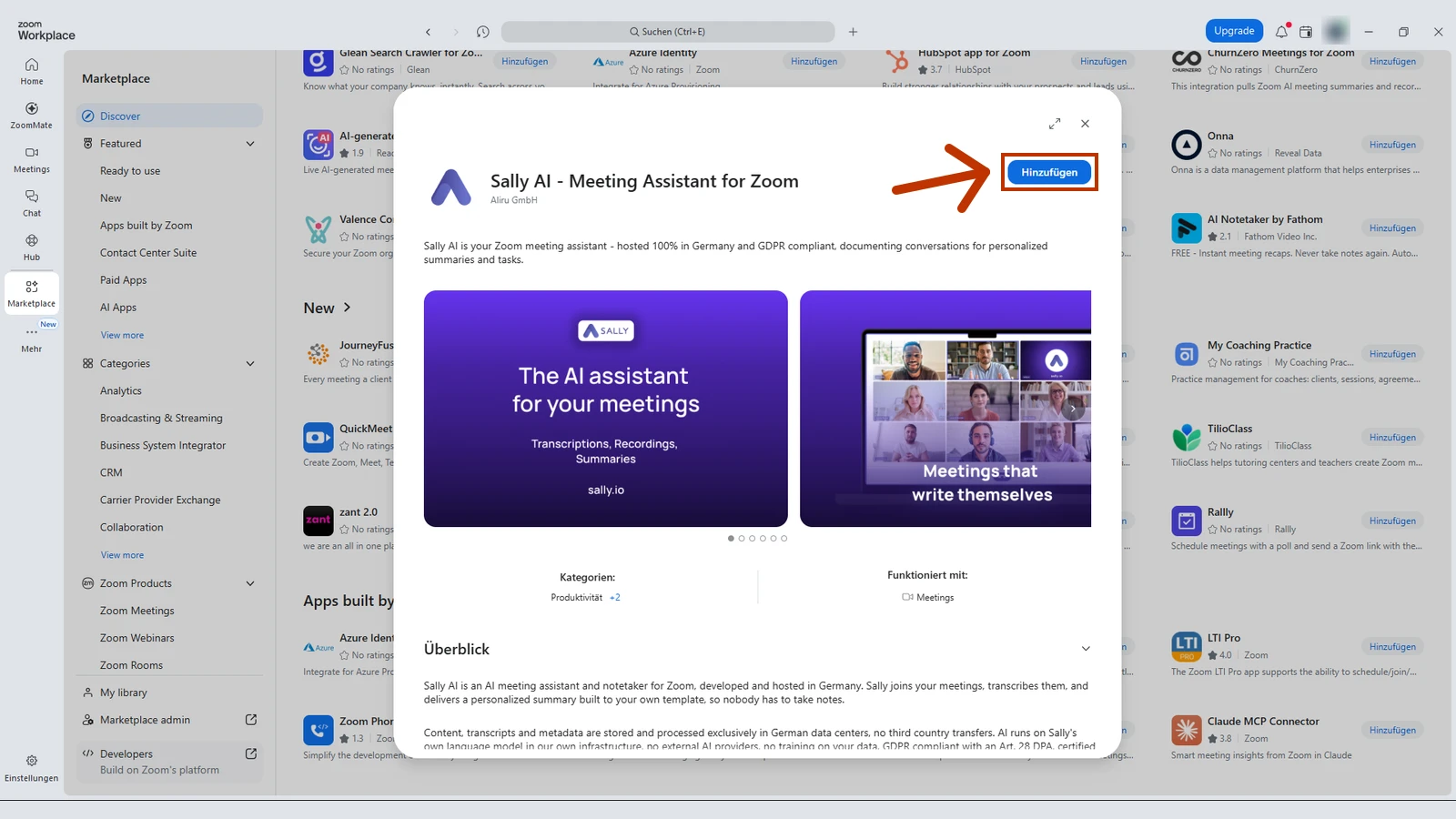This screenshot has width=1456, height=819.
Task: Collapse the Categories section chevron
Action: pyautogui.click(x=250, y=364)
